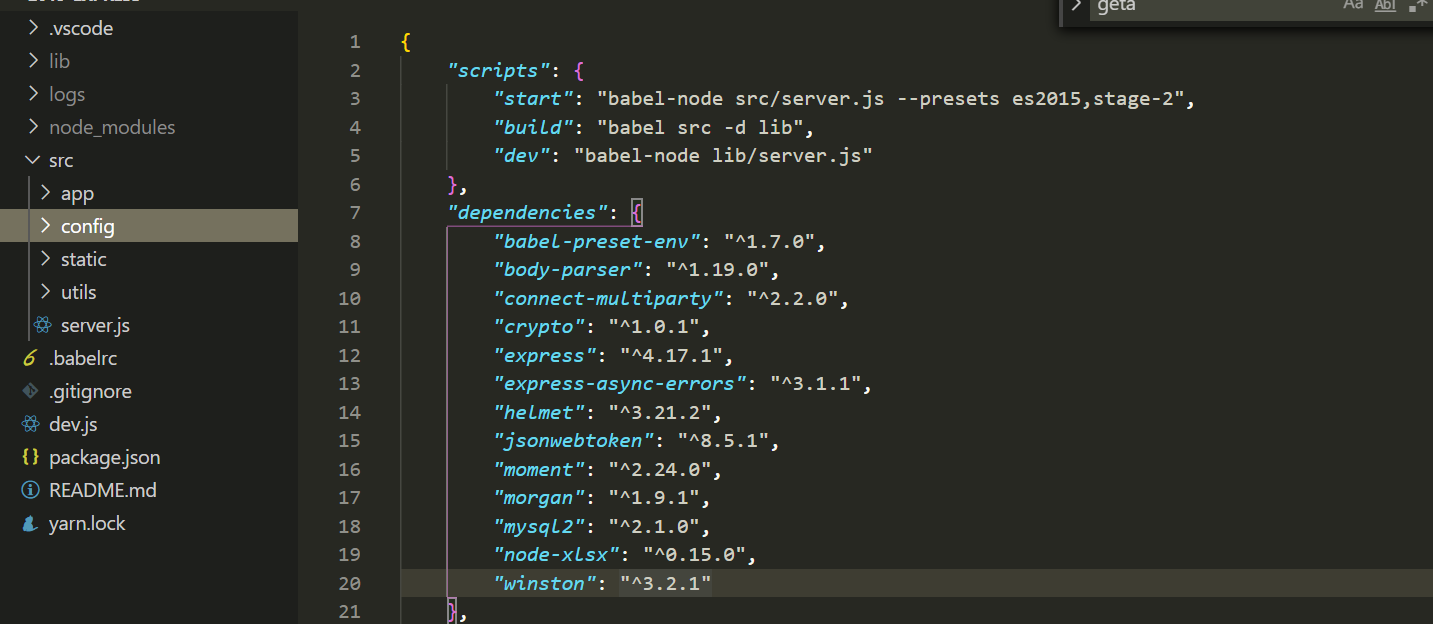This screenshot has width=1433, height=624.
Task: Click the "express-async-errors" dependency name
Action: pyautogui.click(x=620, y=384)
